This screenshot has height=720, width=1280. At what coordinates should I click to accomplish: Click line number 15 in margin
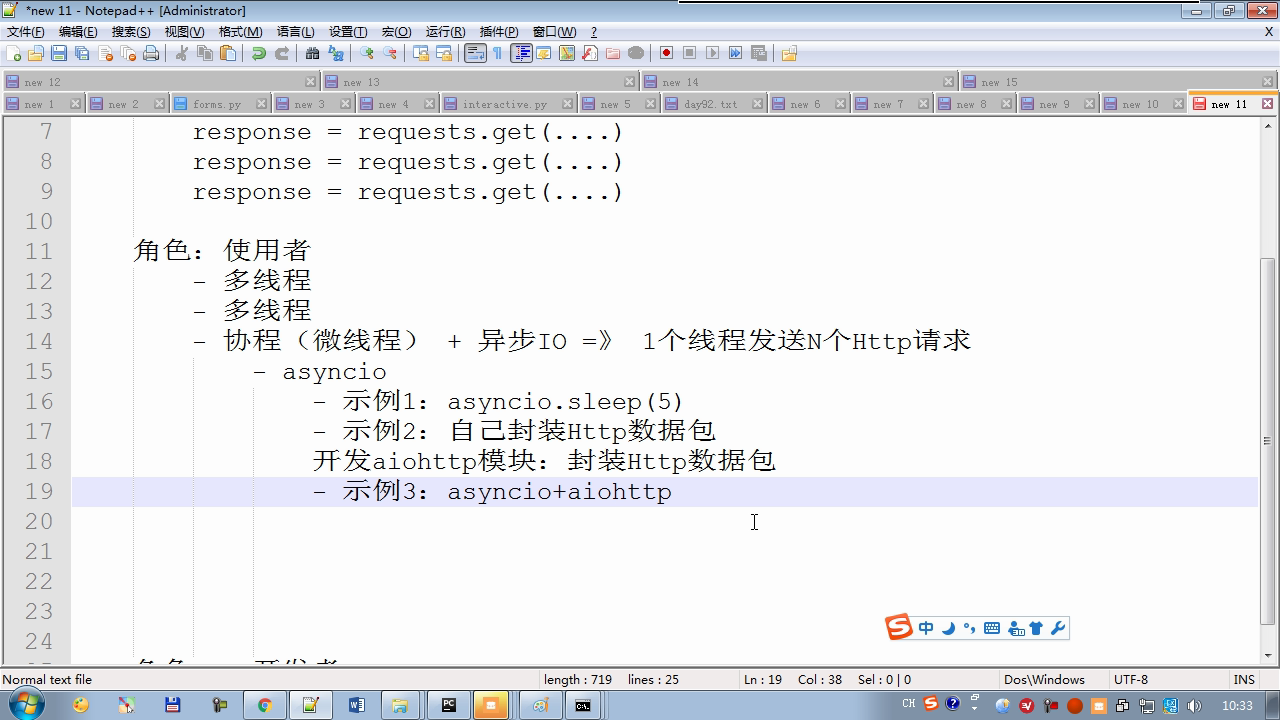[x=39, y=371]
